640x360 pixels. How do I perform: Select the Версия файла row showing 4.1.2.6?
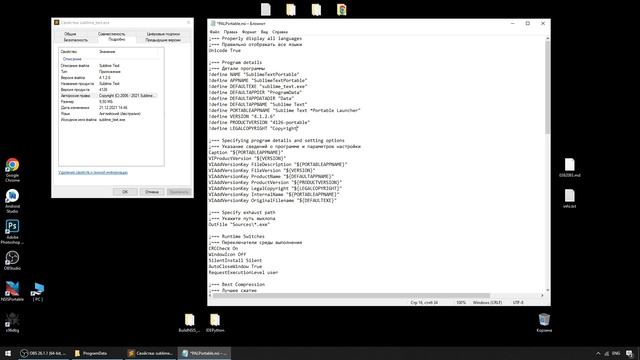pos(109,78)
